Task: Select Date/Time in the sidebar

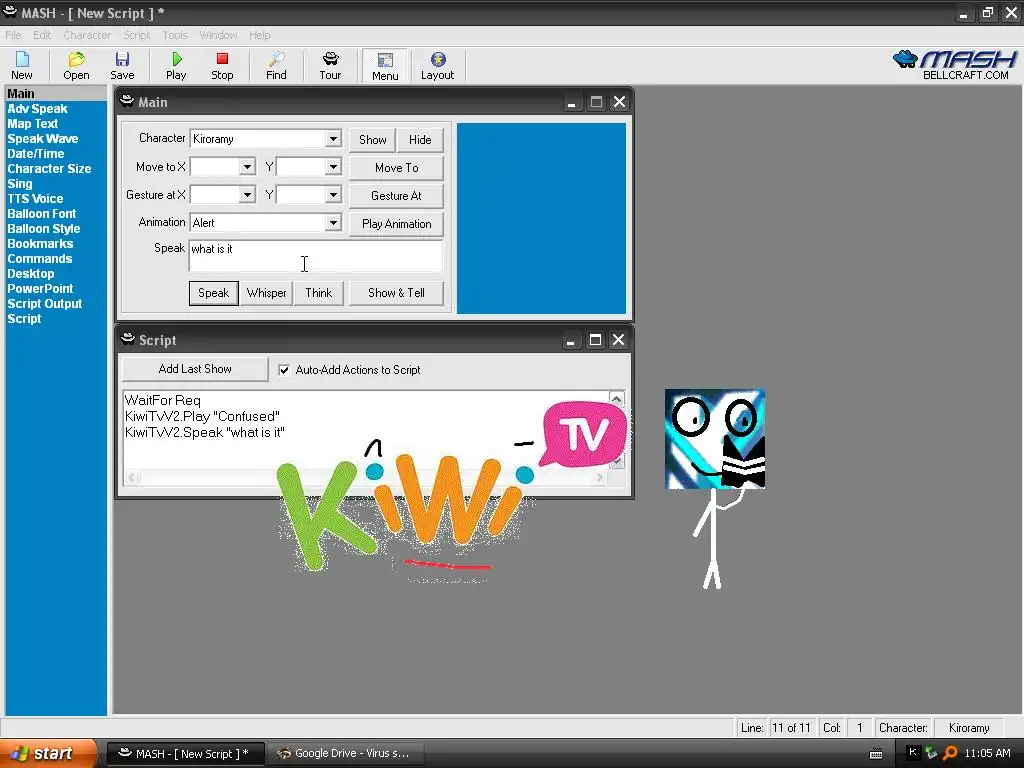Action: click(x=36, y=154)
